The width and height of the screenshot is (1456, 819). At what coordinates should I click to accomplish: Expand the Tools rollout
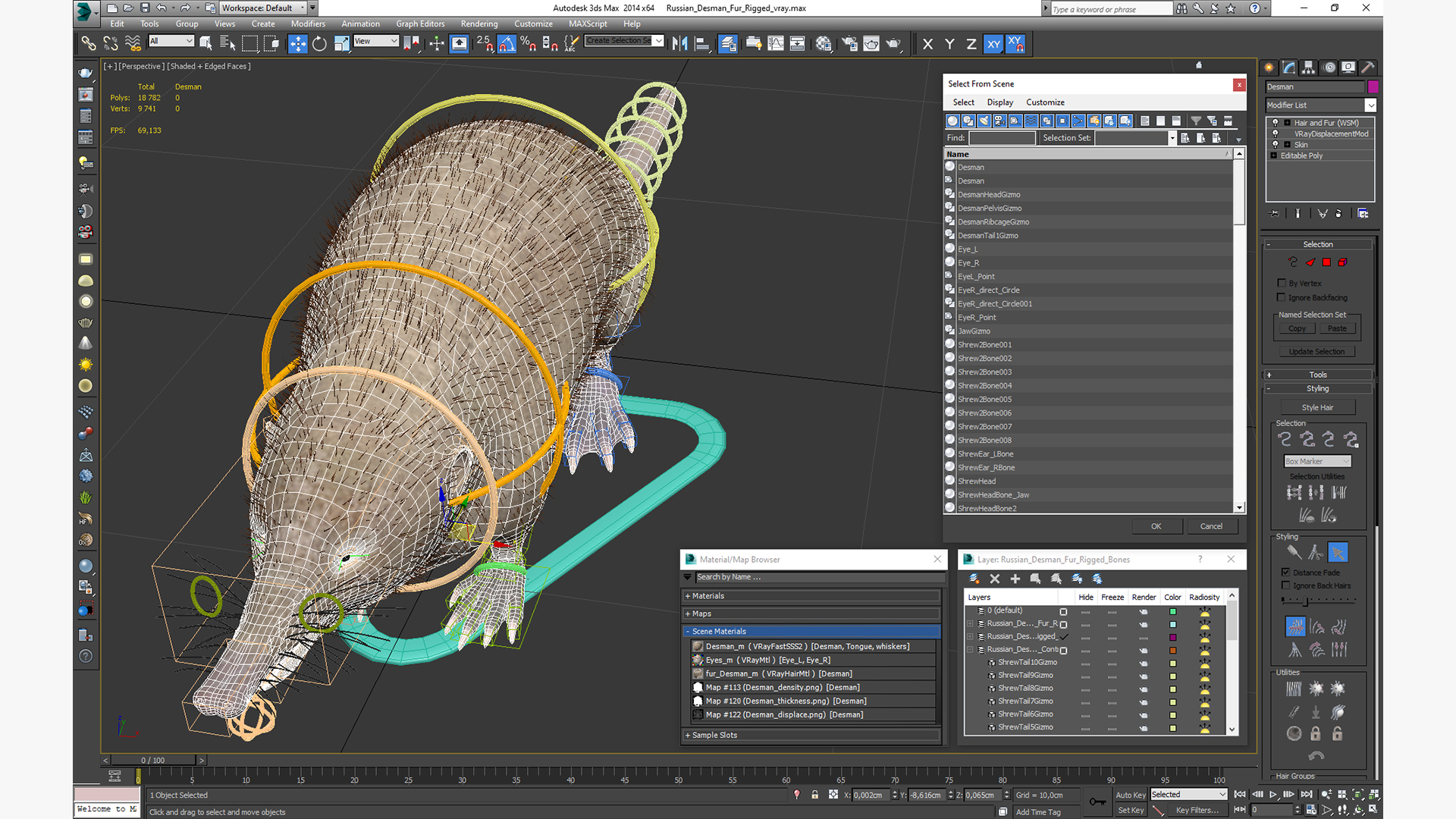click(1318, 375)
